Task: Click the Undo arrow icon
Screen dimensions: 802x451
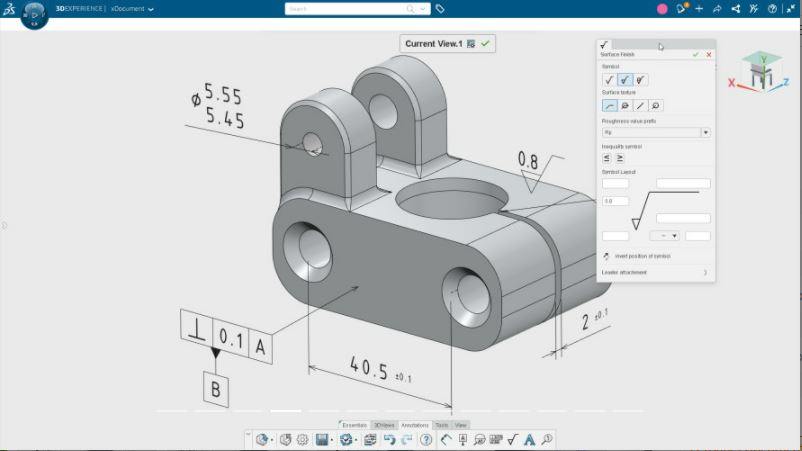Action: point(389,439)
